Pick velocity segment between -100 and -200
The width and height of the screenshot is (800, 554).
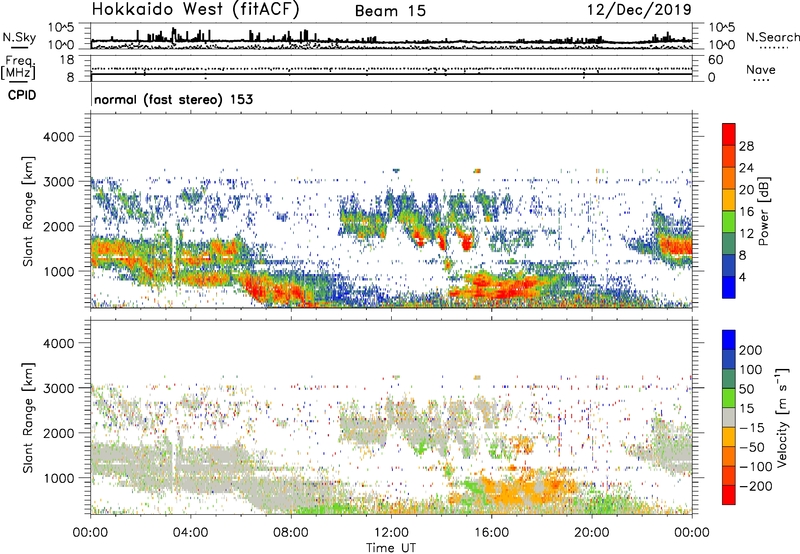click(729, 475)
